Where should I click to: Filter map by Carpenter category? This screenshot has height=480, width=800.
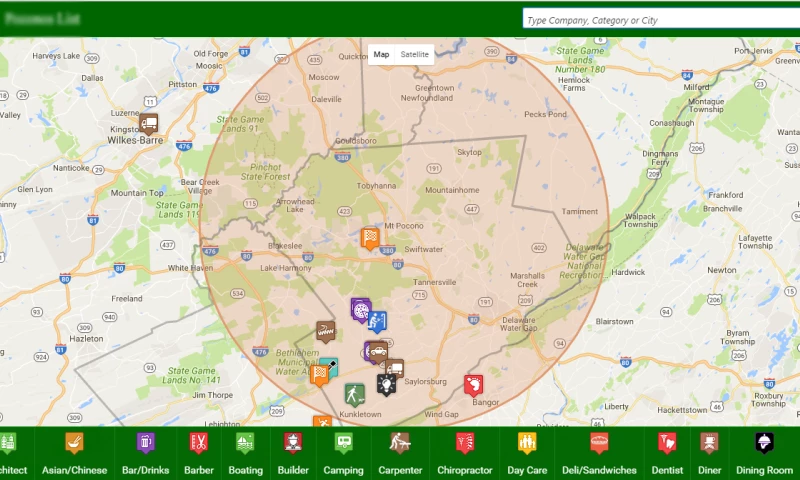(x=400, y=453)
